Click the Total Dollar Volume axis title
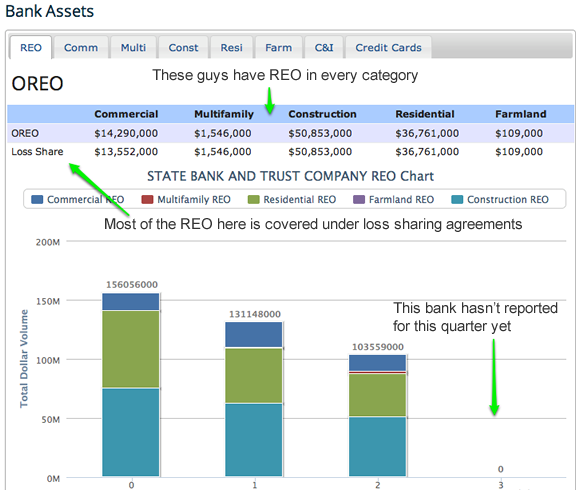Viewport: 580px width, 490px height. (24, 359)
